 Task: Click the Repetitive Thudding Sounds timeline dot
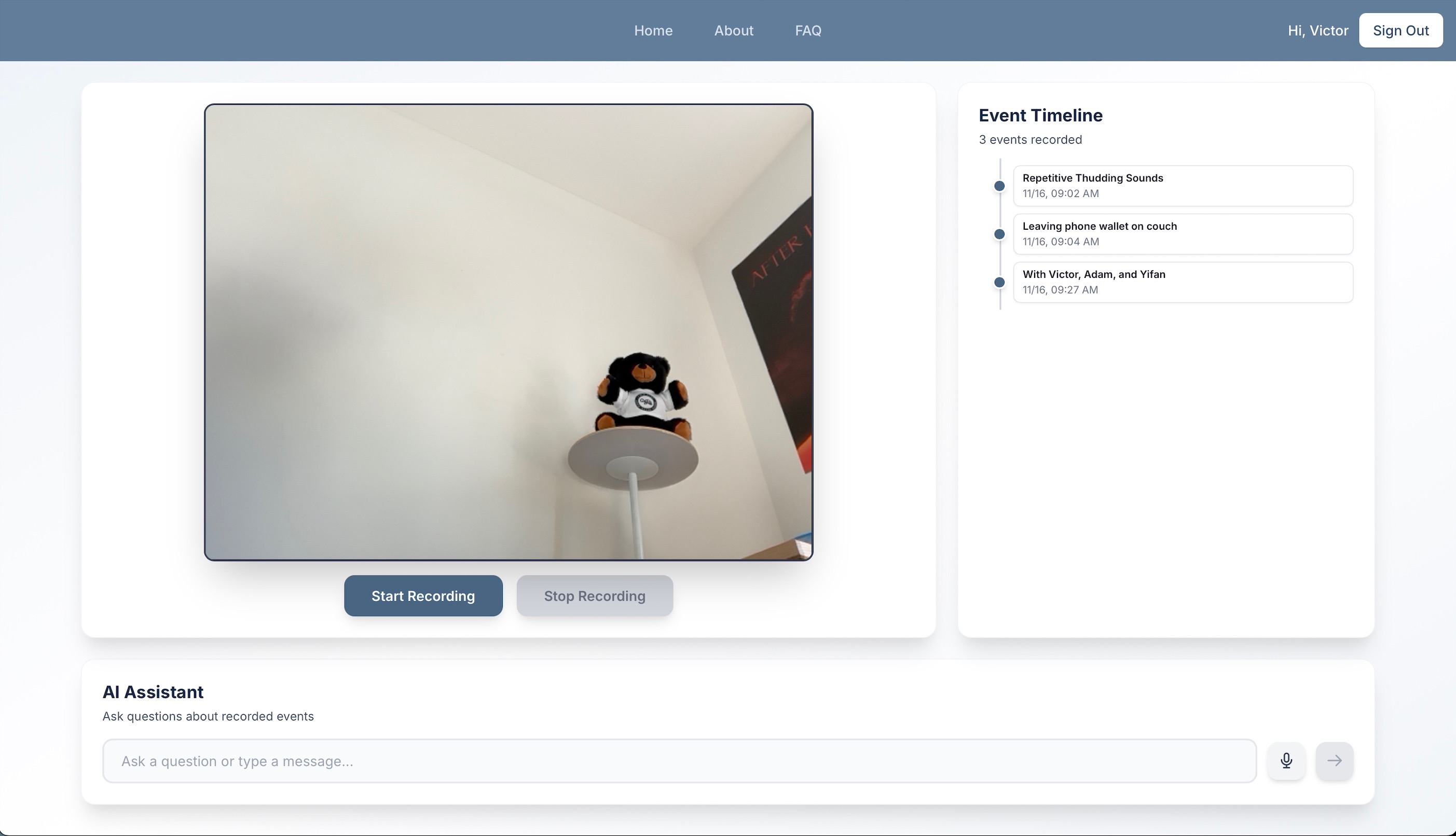pos(999,186)
